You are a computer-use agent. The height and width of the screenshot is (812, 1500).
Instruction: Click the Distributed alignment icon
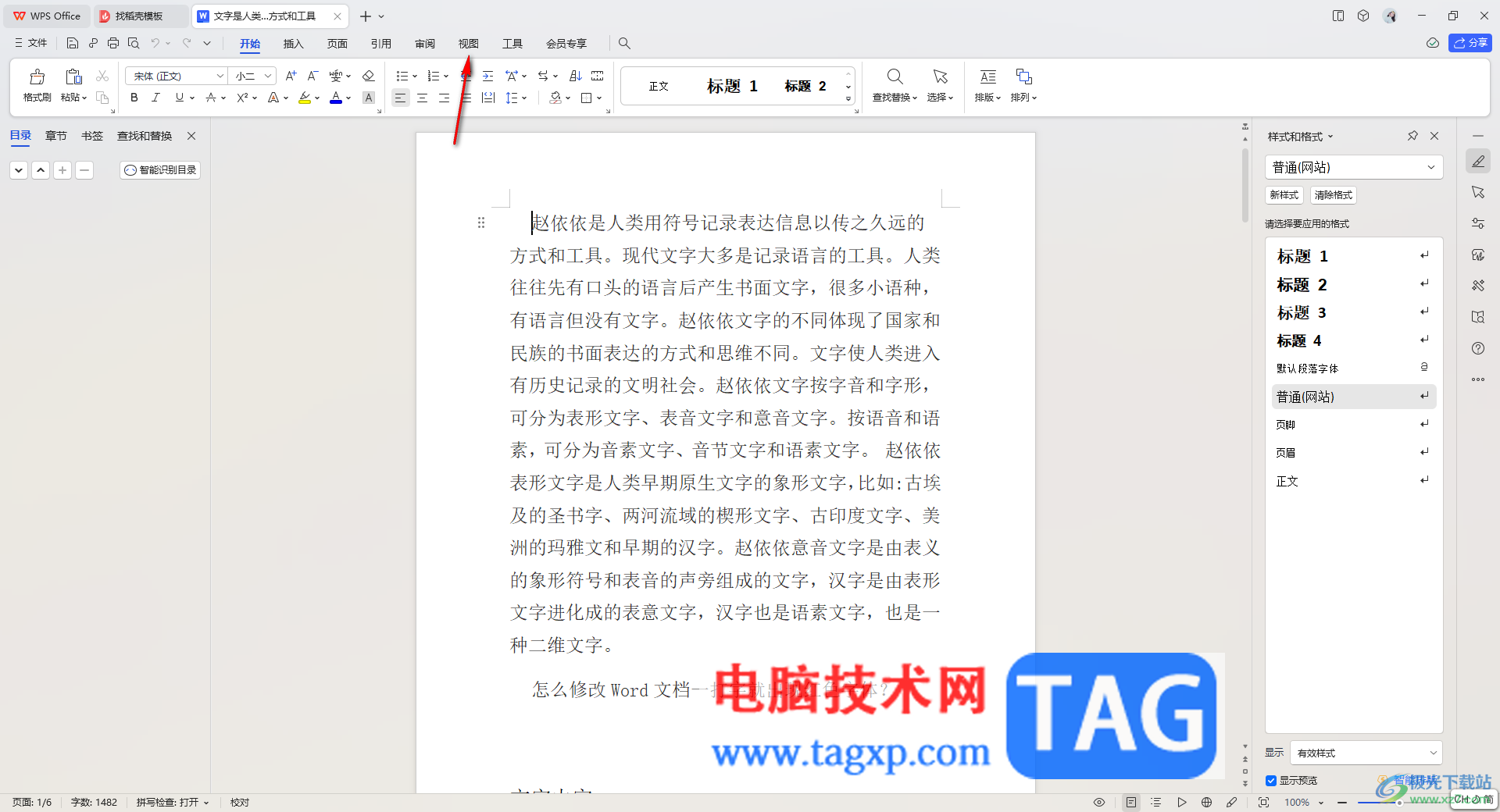[488, 98]
